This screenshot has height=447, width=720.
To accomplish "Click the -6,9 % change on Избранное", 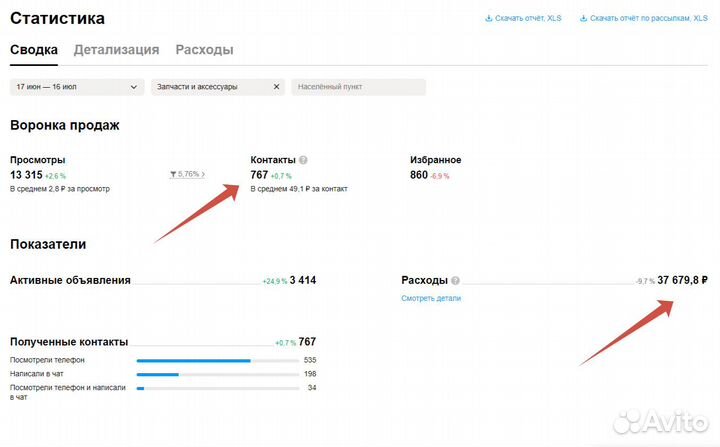I will [x=440, y=176].
